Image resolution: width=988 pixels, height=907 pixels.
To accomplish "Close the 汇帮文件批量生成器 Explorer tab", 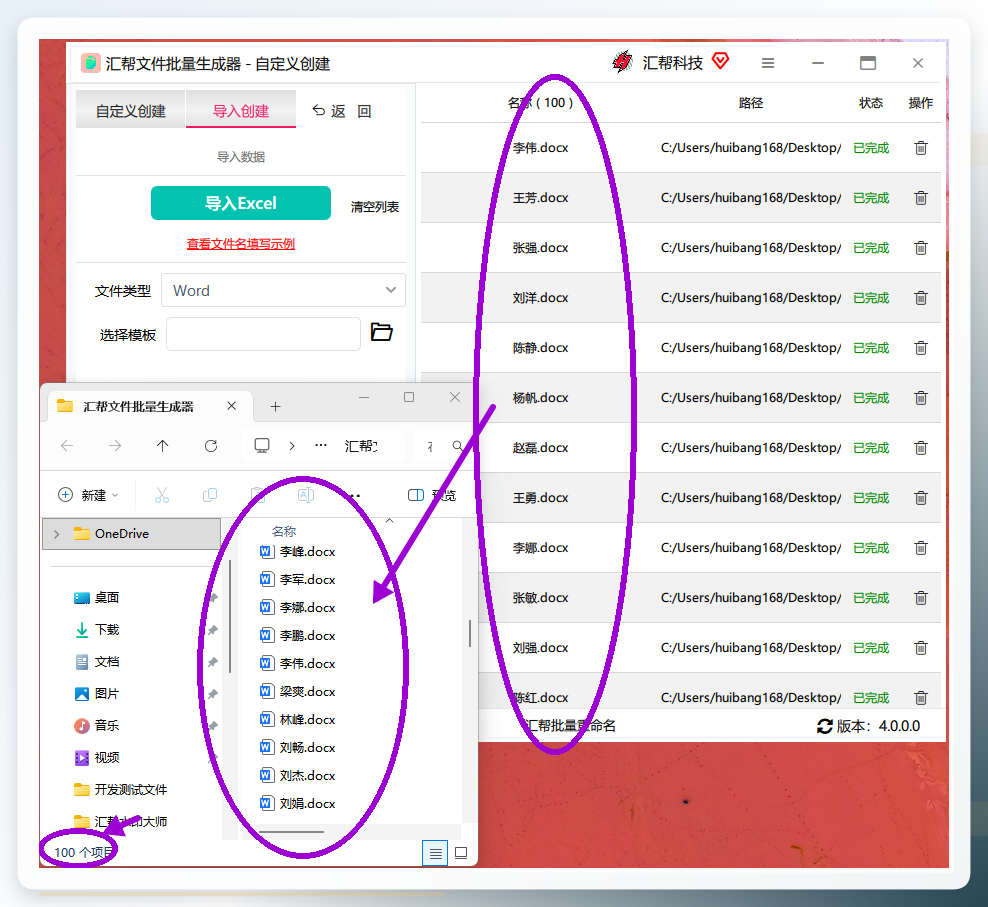I will point(232,406).
